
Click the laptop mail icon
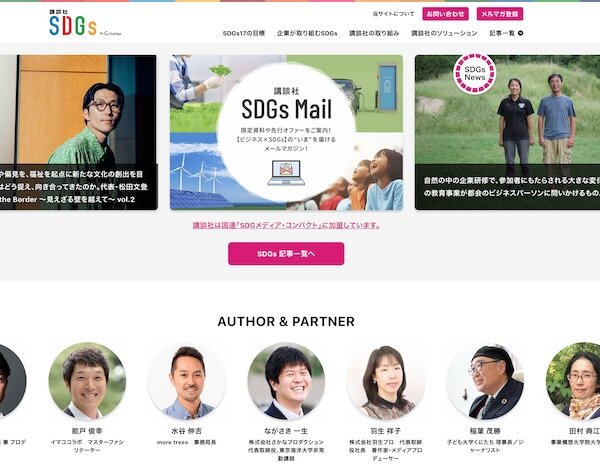pos(286,173)
